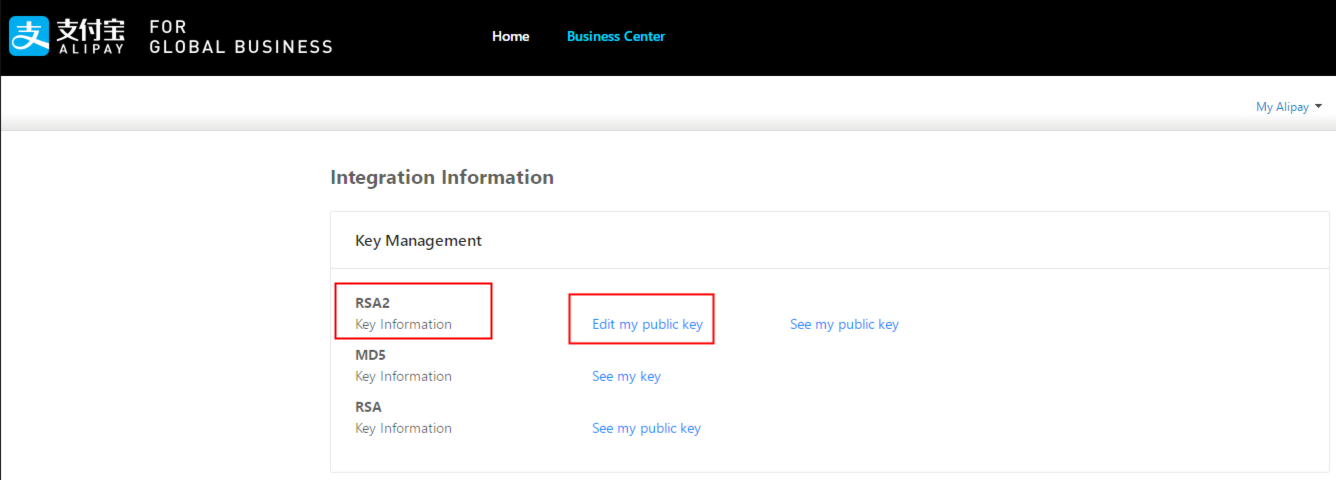Viewport: 1336px width, 480px height.
Task: Open the My Alipay account menu
Action: click(1282, 107)
